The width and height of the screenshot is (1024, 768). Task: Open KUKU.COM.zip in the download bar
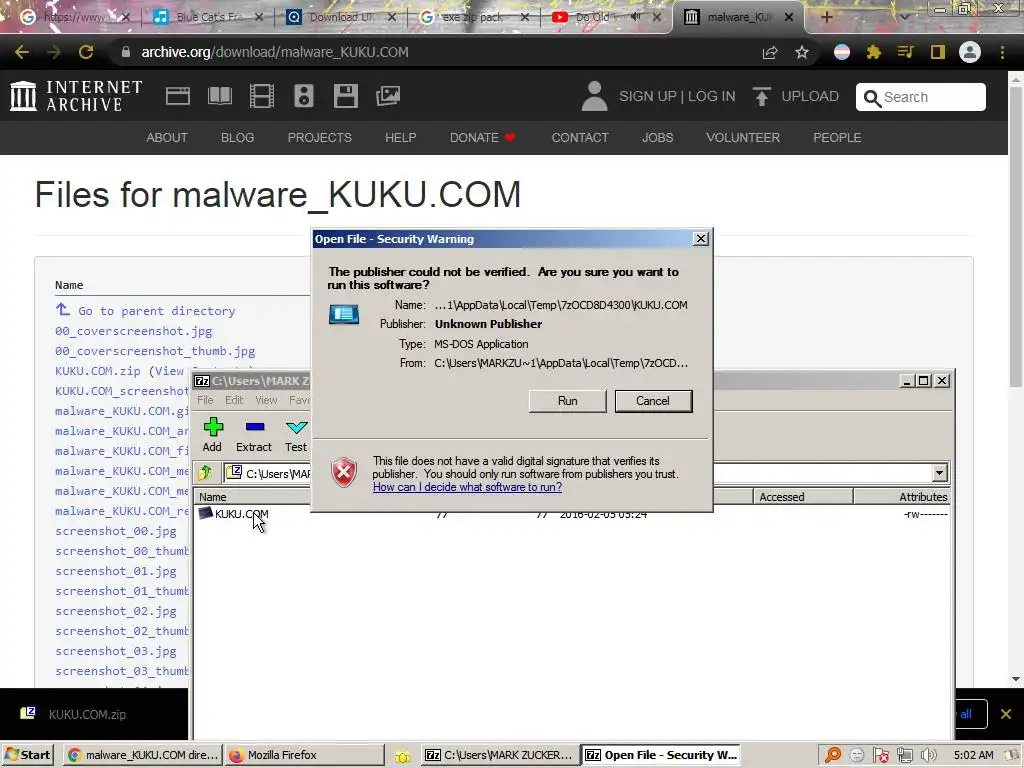tap(87, 714)
